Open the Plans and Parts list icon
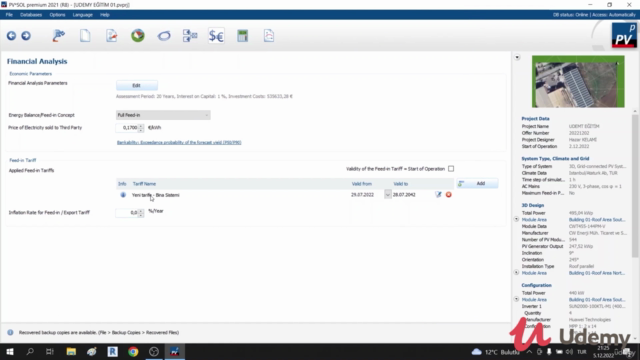 coord(190,36)
